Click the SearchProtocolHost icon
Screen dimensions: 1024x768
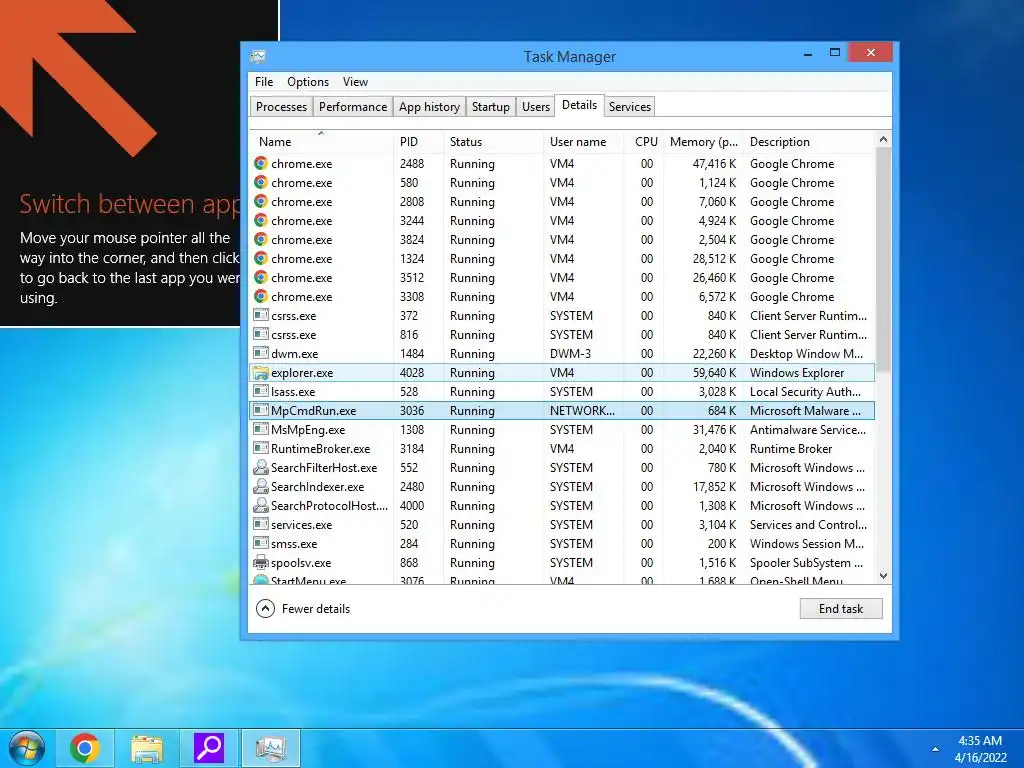coord(261,505)
